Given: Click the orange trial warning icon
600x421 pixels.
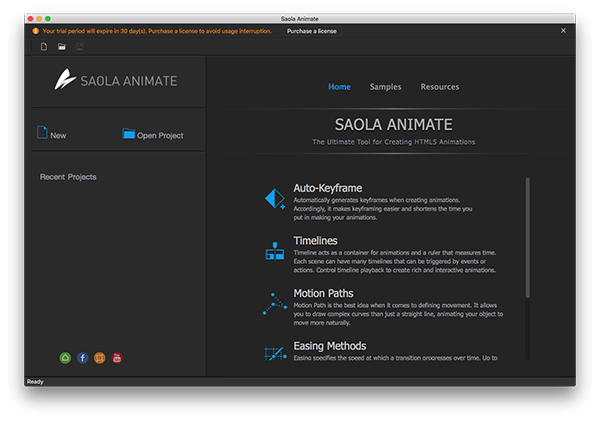Looking at the screenshot, I should point(36,31).
